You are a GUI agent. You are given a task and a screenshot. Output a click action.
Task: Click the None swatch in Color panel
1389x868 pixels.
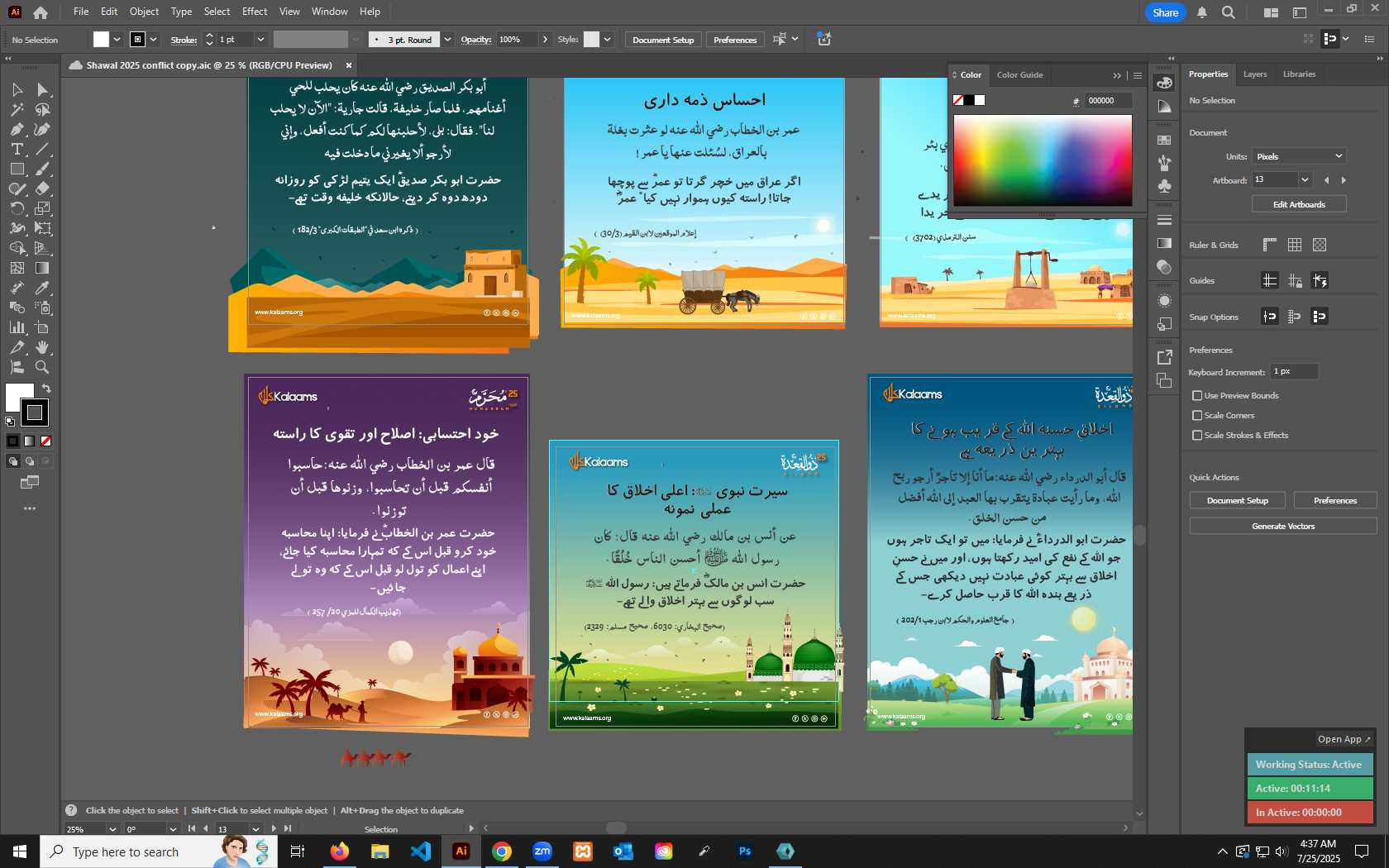[958, 101]
